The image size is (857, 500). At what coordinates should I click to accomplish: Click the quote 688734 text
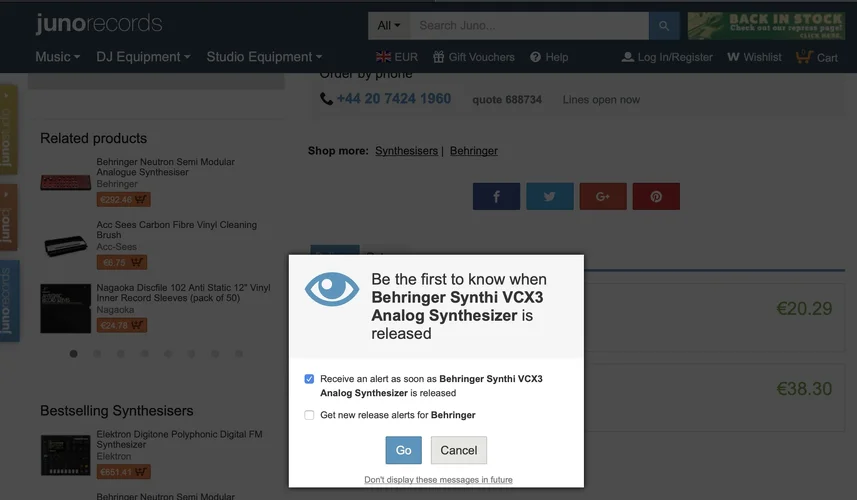507,99
